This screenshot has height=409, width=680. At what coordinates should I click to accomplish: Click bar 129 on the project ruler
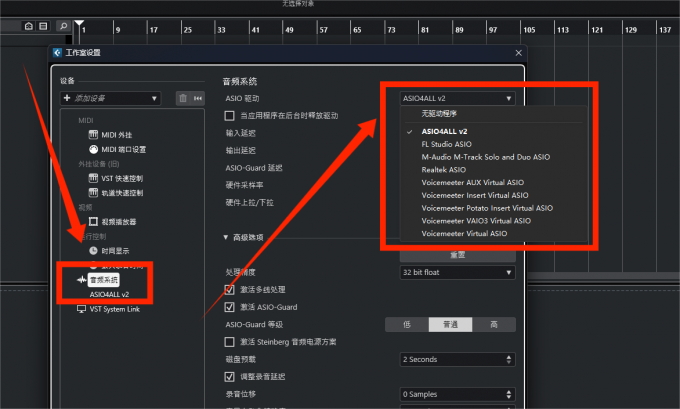pos(631,30)
